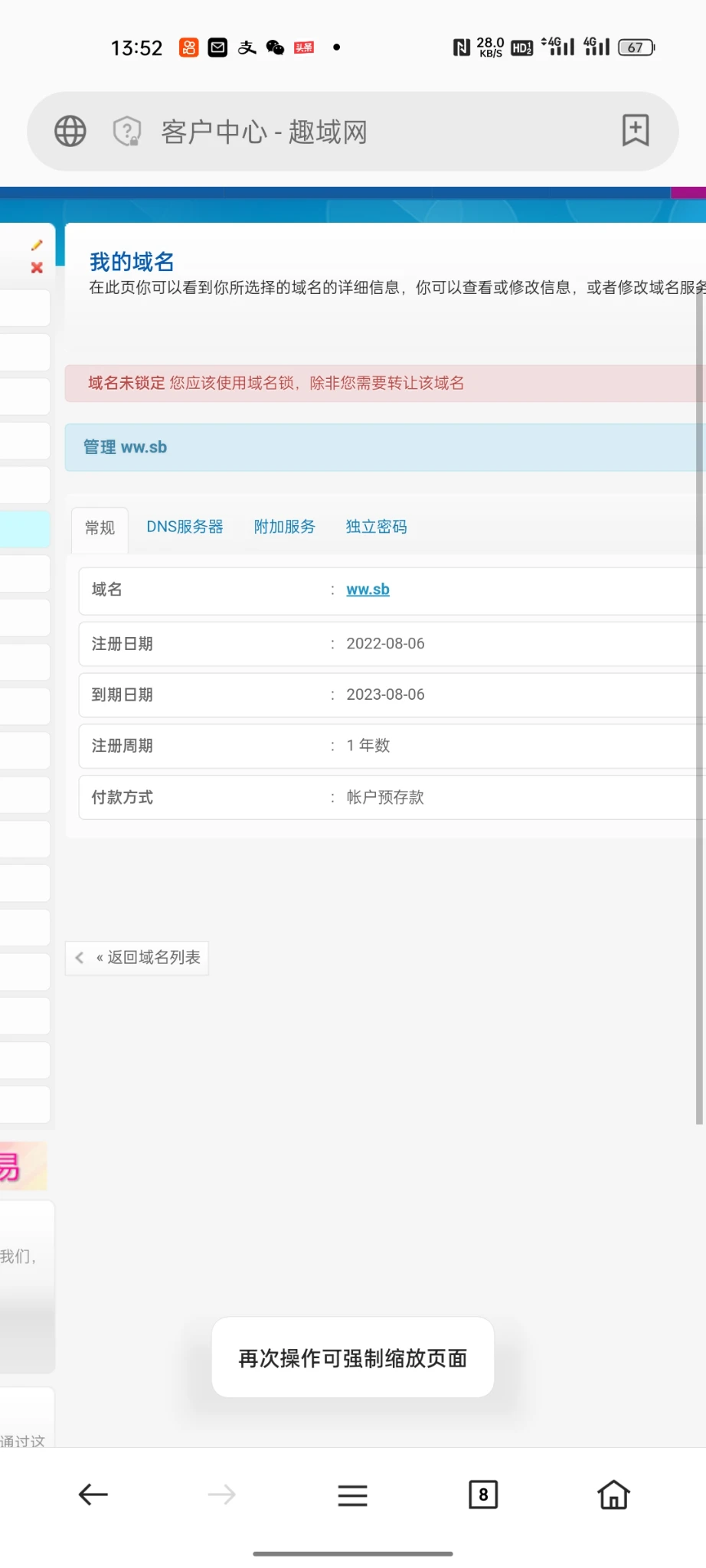Switch to the 常规 tab

(100, 528)
